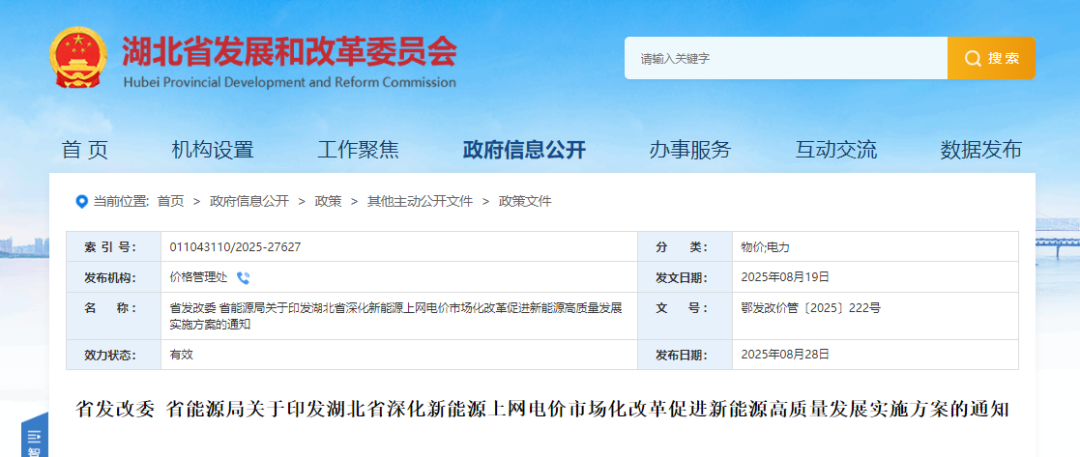Open the 其他主动公开文件 breadcrumb link
Image resolution: width=1080 pixels, height=457 pixels.
(x=420, y=201)
